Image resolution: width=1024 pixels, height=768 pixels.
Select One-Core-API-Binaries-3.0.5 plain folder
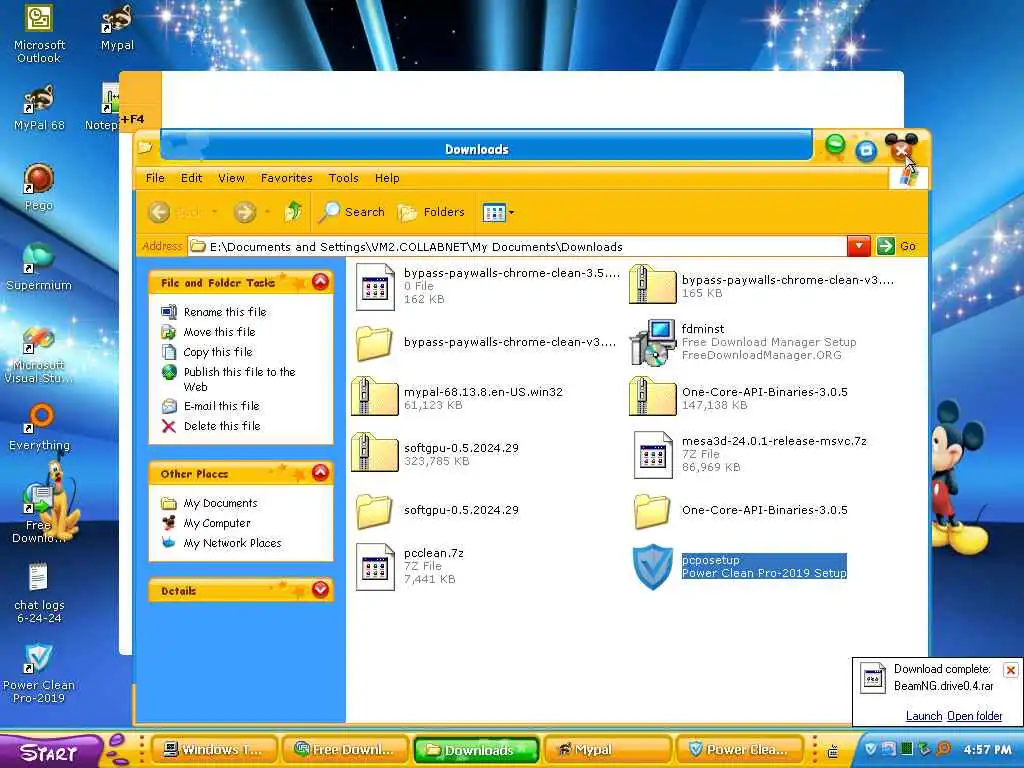coord(741,510)
